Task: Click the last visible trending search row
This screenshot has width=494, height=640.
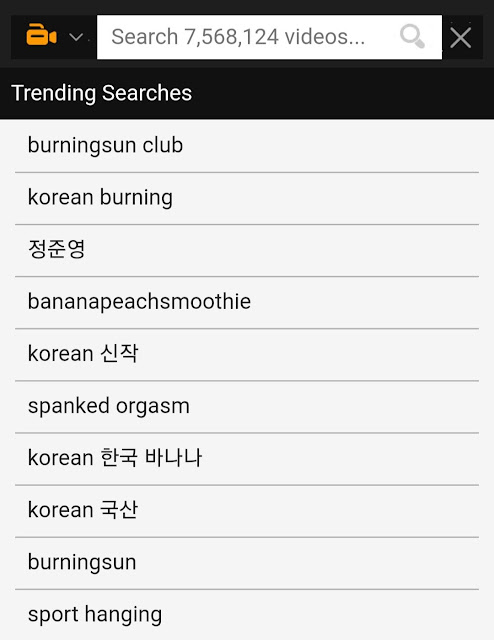Action: coord(247,615)
